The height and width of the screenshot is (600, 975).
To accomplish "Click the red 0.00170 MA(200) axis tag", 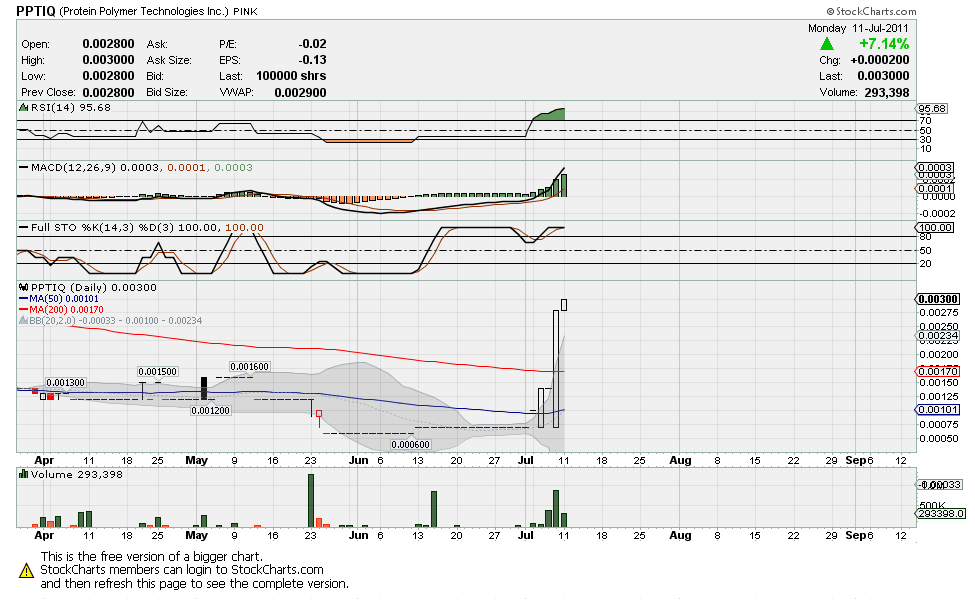I will tap(938, 372).
